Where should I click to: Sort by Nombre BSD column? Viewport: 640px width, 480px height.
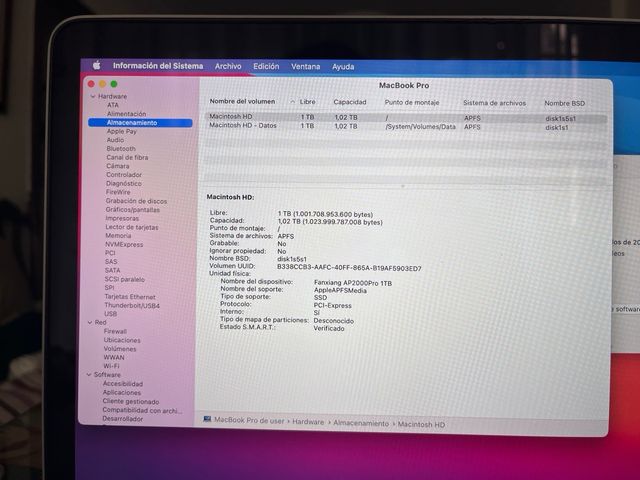click(x=564, y=103)
